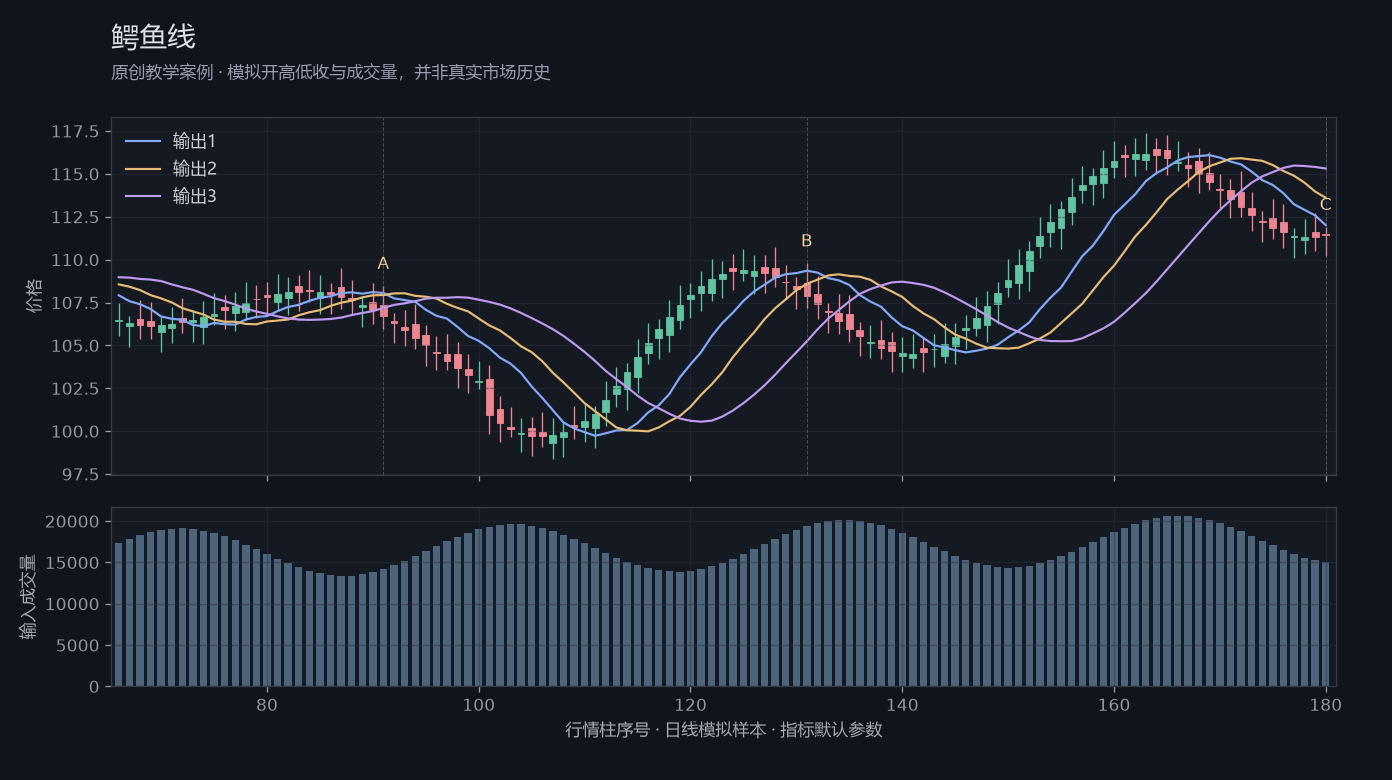Click x-axis tick label 140
Image resolution: width=1392 pixels, height=780 pixels.
902,704
